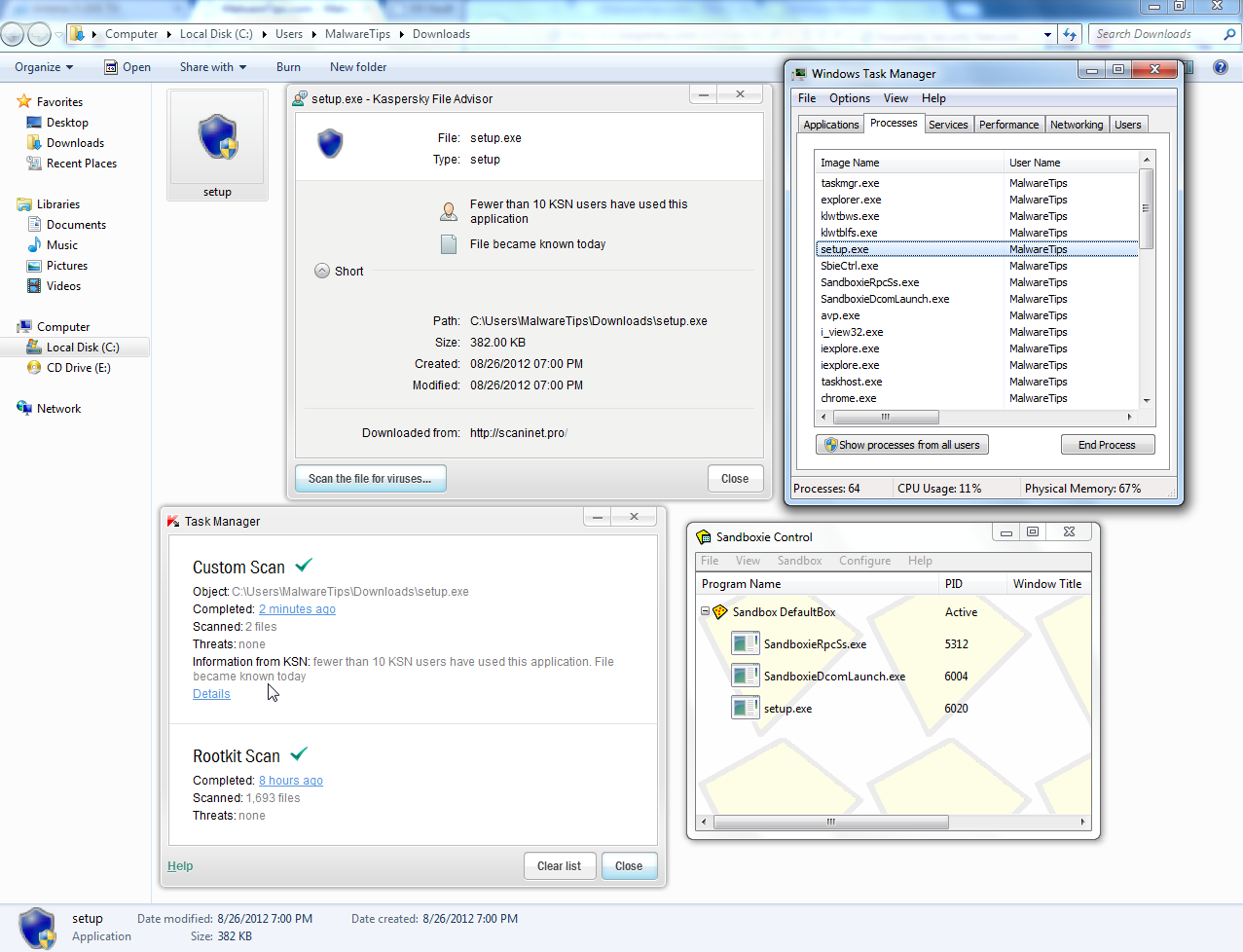
Task: Open Downloads in the Favorites sidebar
Action: 75,143
